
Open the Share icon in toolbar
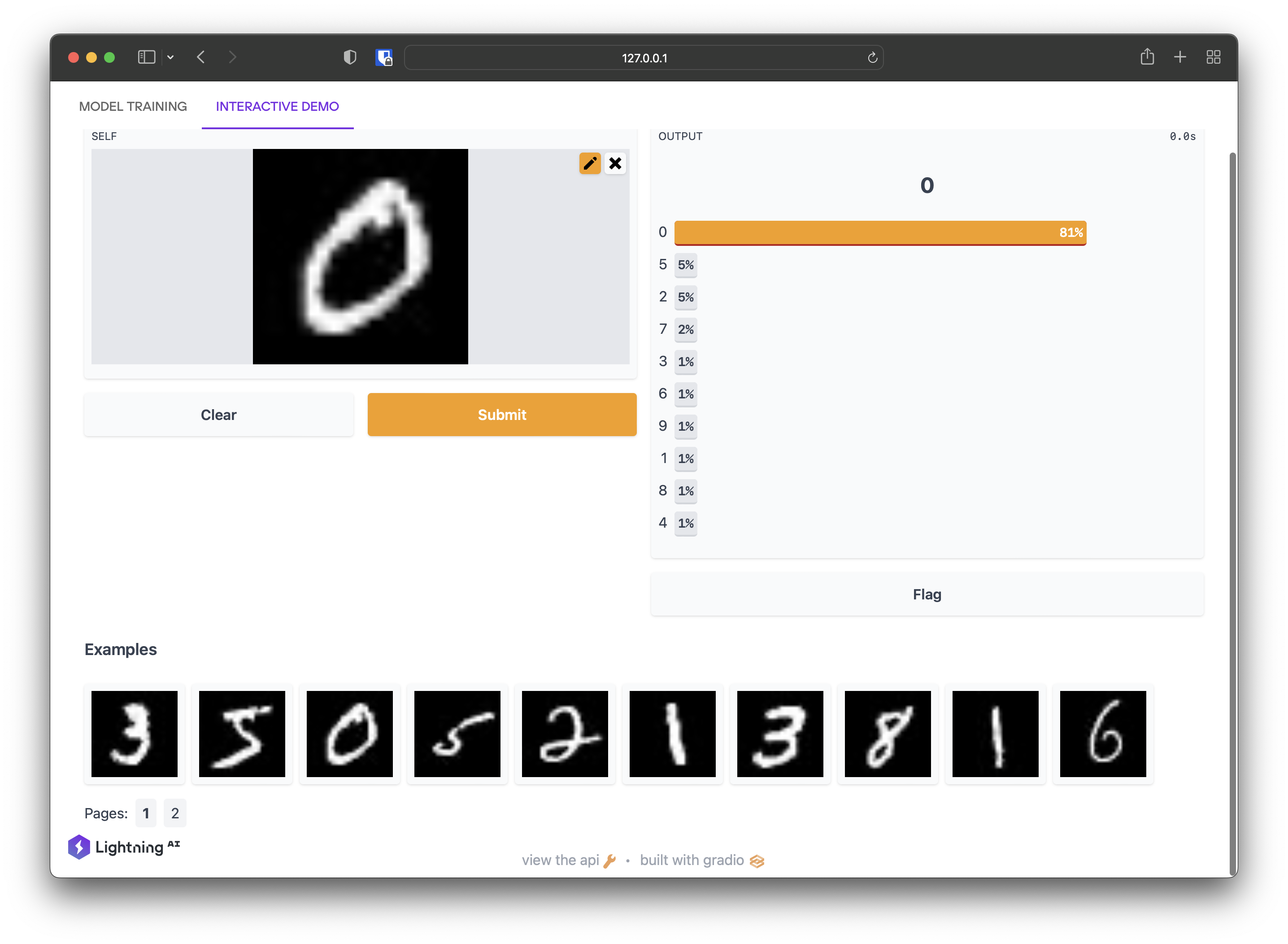click(1147, 57)
